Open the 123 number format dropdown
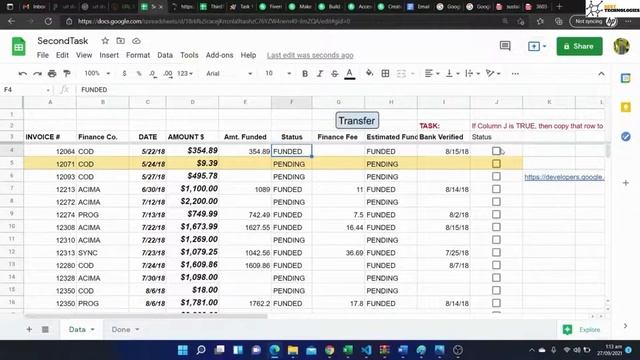Viewport: 640px width, 360px height. point(185,73)
